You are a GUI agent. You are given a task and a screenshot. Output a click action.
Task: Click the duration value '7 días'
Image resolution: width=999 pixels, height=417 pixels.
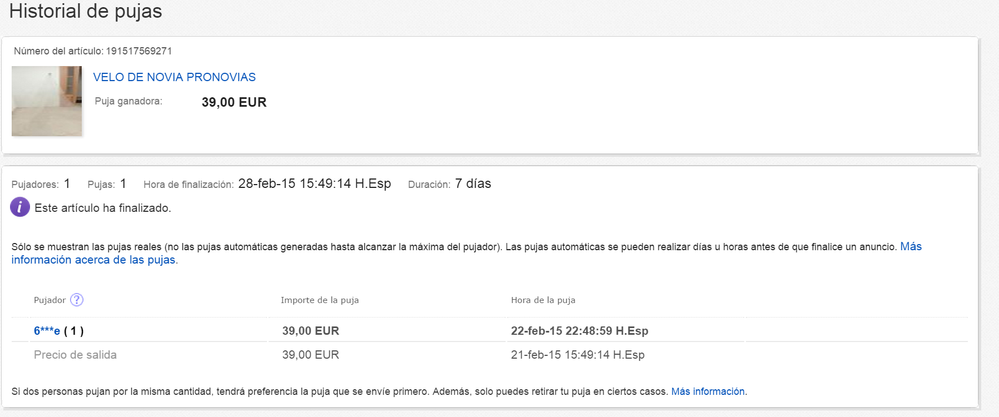(x=472, y=184)
